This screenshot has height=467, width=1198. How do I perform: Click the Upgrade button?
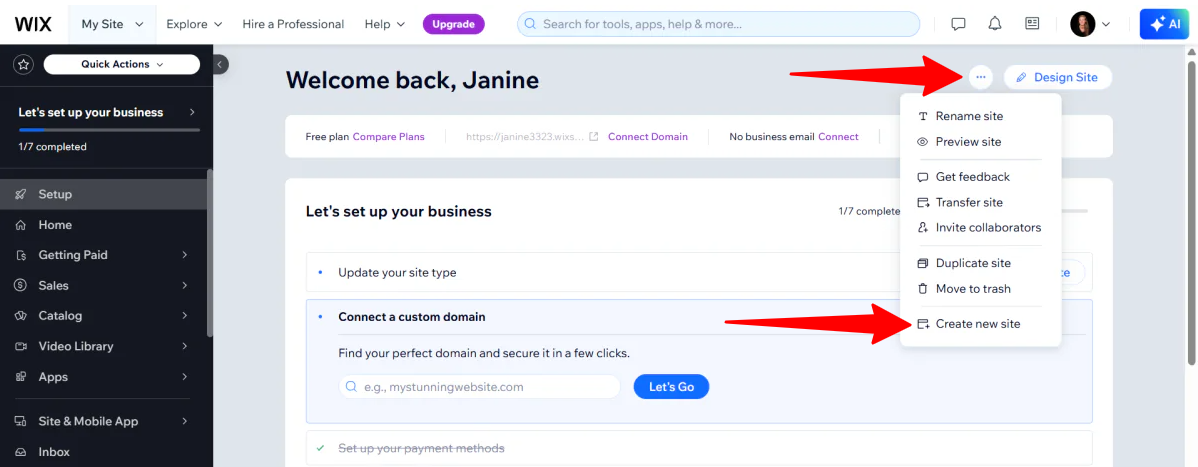453,24
